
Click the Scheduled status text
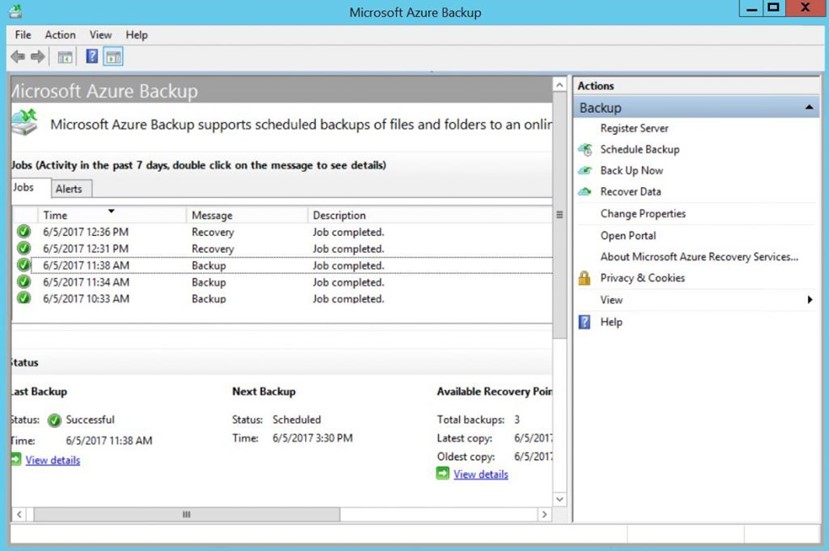[297, 419]
